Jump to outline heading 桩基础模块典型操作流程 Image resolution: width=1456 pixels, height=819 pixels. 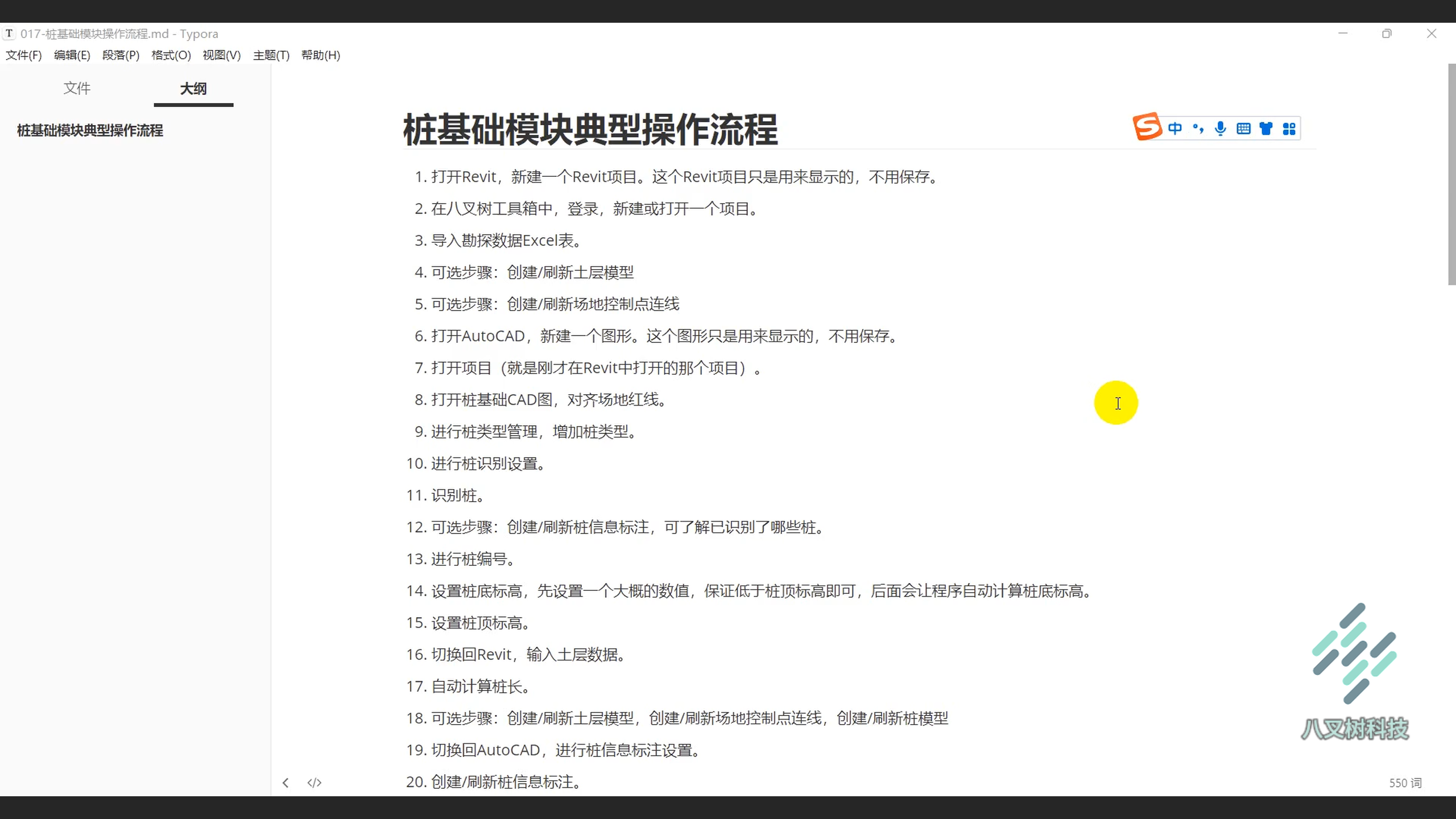click(90, 130)
